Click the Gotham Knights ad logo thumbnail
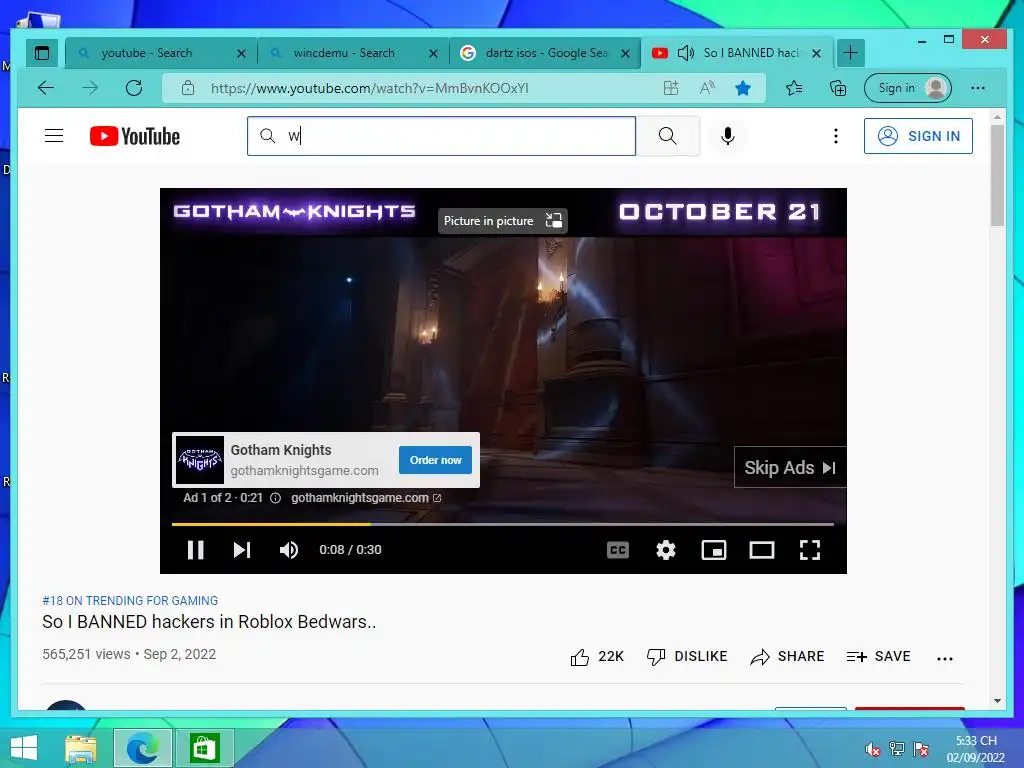 (x=200, y=460)
